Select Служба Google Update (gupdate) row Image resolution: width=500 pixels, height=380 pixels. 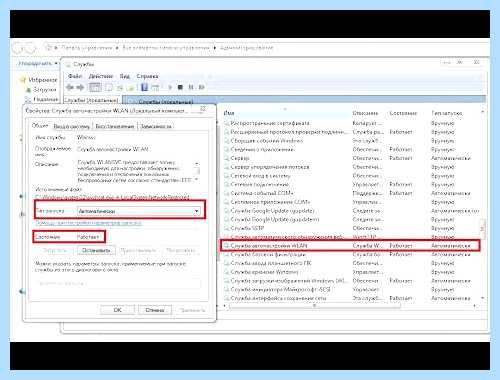[351, 211]
